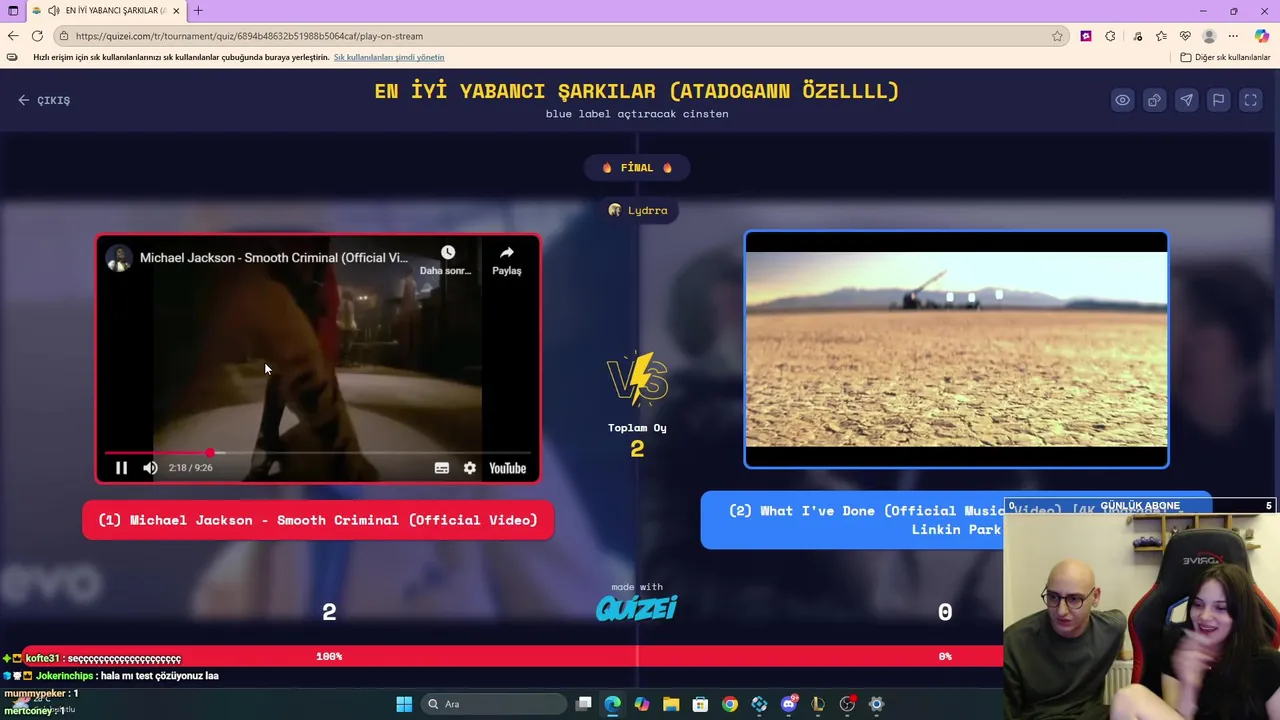The image size is (1280, 720).
Task: Click the Paylaş share arrow icon
Action: [507, 253]
